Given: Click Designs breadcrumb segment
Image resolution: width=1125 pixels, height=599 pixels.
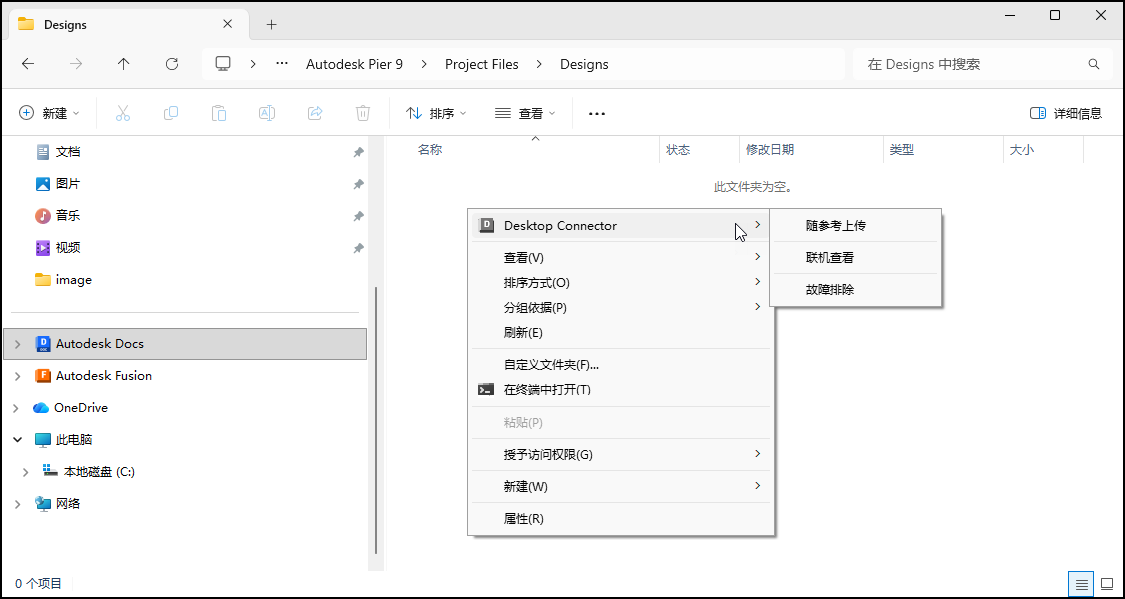Looking at the screenshot, I should (584, 64).
